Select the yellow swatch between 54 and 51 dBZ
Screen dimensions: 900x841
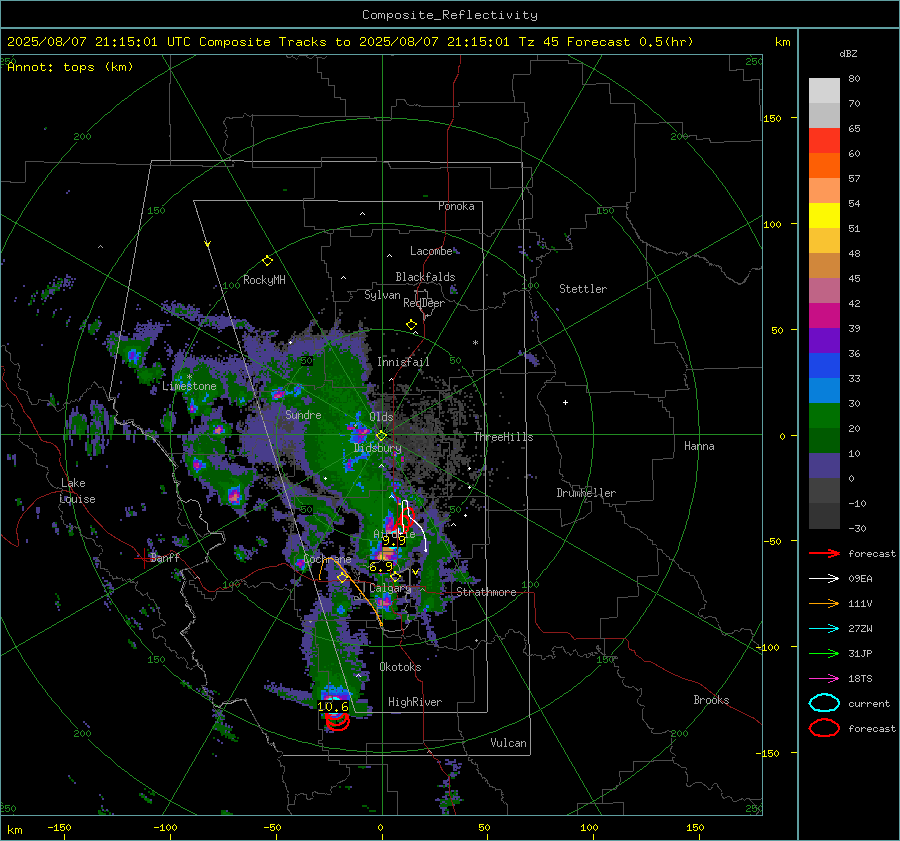824,216
